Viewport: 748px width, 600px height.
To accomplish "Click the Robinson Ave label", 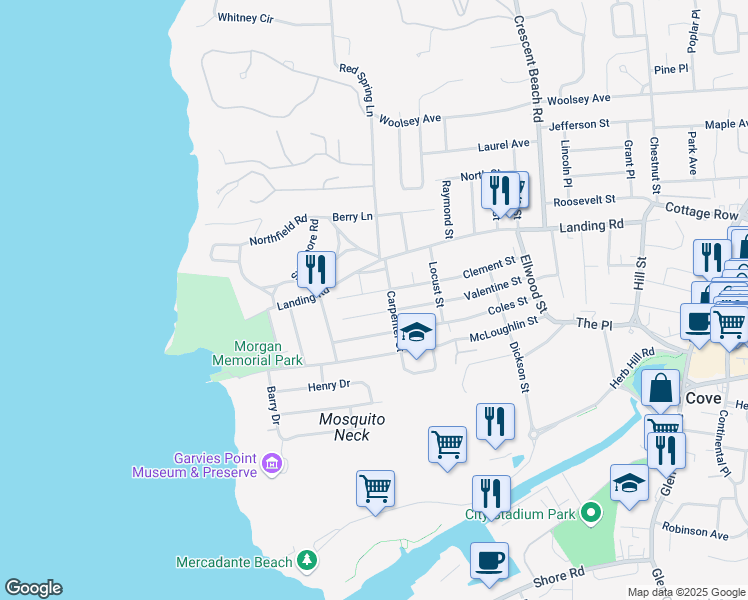I will [695, 531].
